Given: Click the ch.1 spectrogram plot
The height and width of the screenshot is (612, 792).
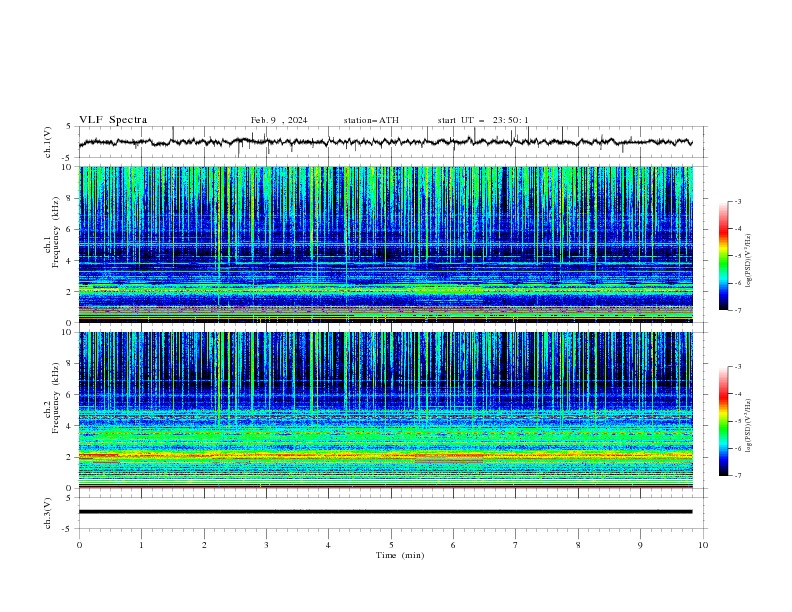Looking at the screenshot, I should (386, 244).
